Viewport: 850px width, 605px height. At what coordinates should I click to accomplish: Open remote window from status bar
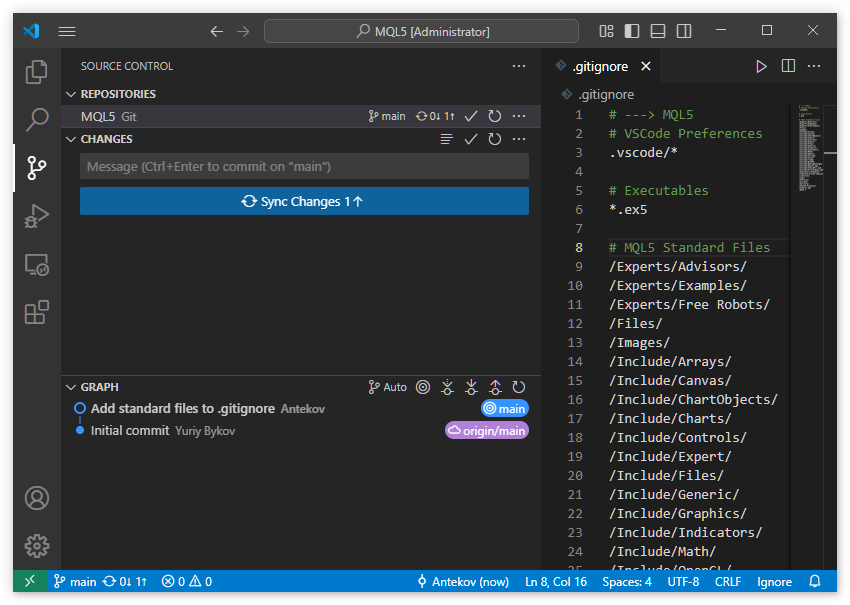30,581
